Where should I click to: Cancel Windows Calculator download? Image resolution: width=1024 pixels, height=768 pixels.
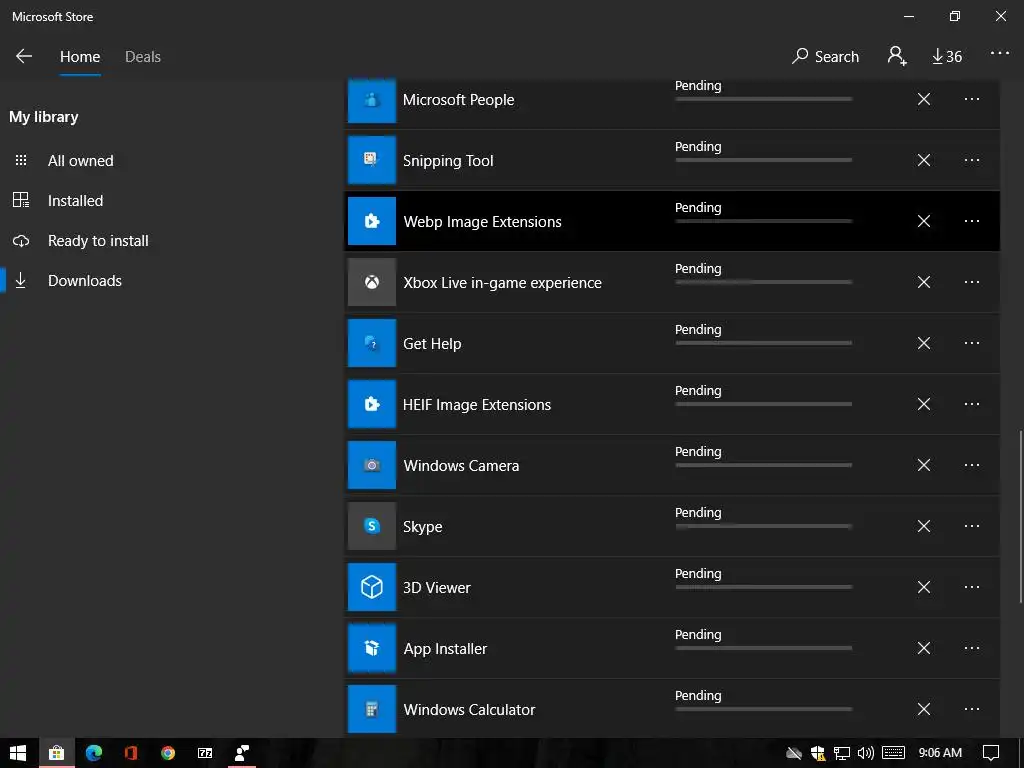tap(923, 709)
